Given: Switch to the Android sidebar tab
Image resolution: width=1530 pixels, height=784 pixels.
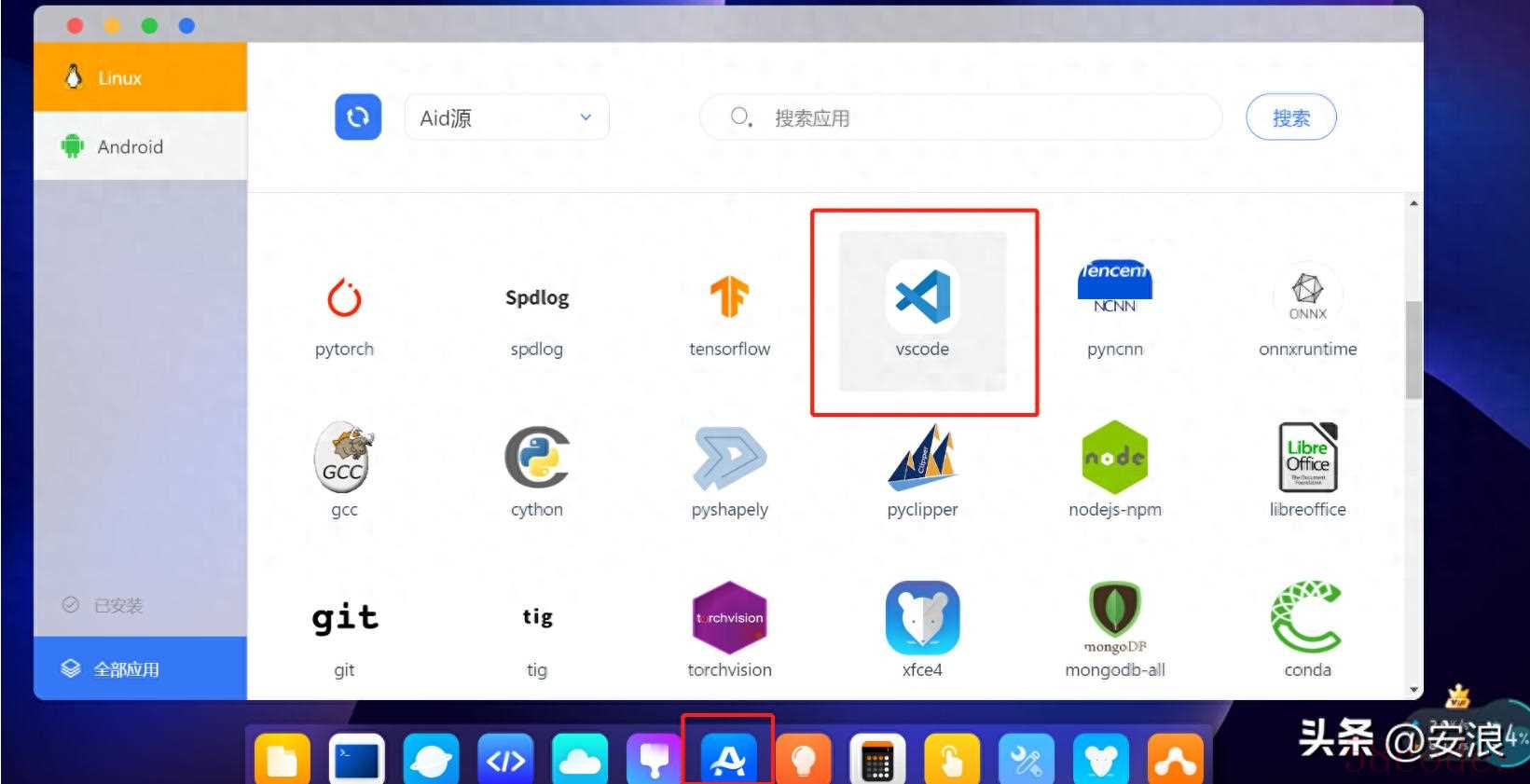Looking at the screenshot, I should 140,146.
